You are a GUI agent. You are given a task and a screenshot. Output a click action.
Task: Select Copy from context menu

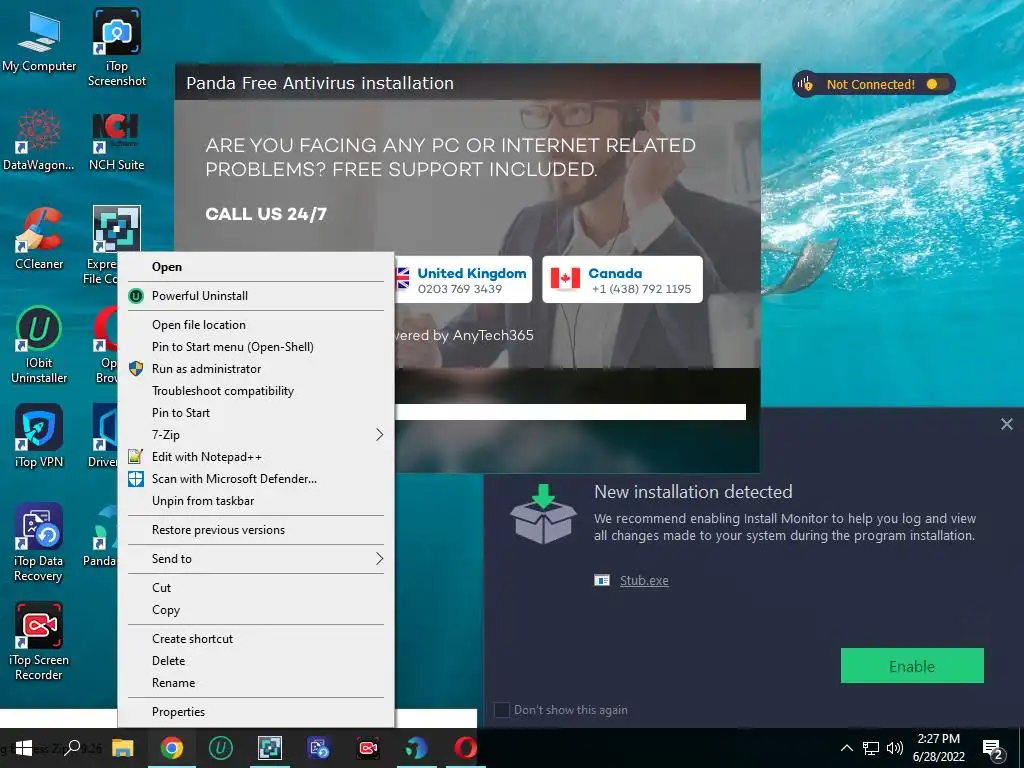tap(255, 610)
